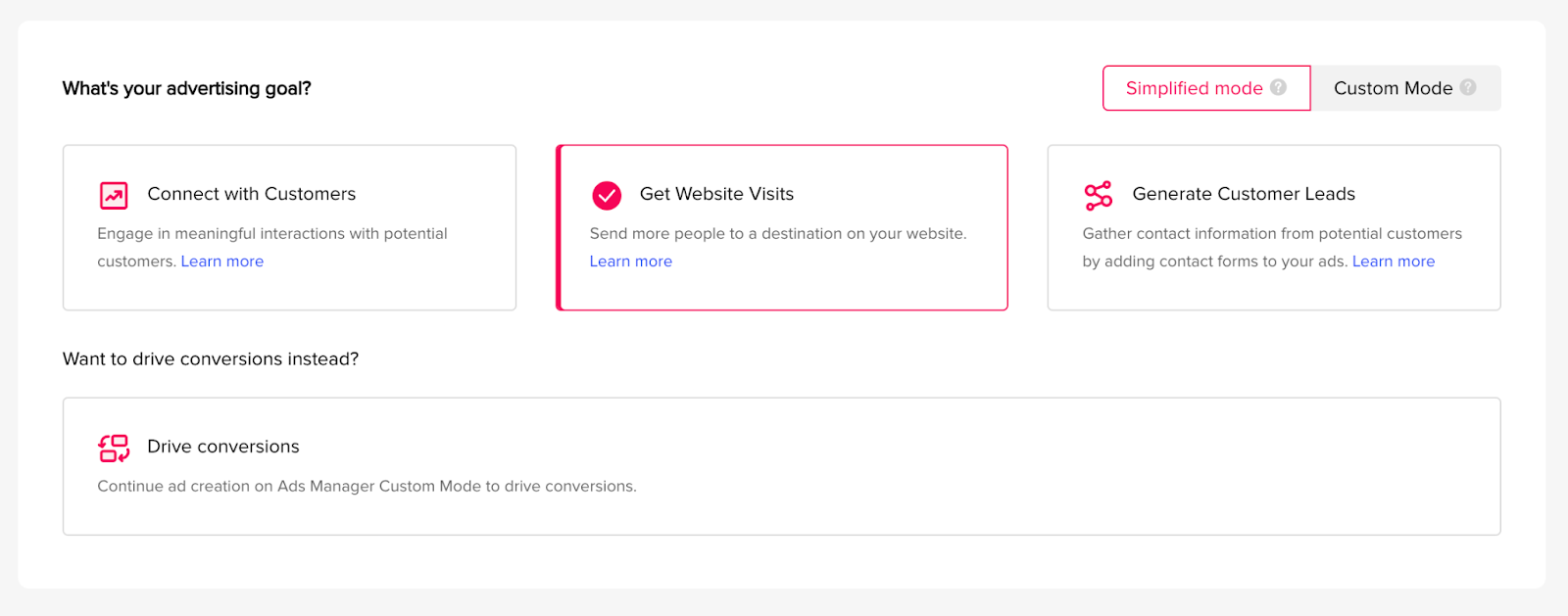Switch to Custom Mode
The height and width of the screenshot is (616, 1568).
pos(1393,88)
